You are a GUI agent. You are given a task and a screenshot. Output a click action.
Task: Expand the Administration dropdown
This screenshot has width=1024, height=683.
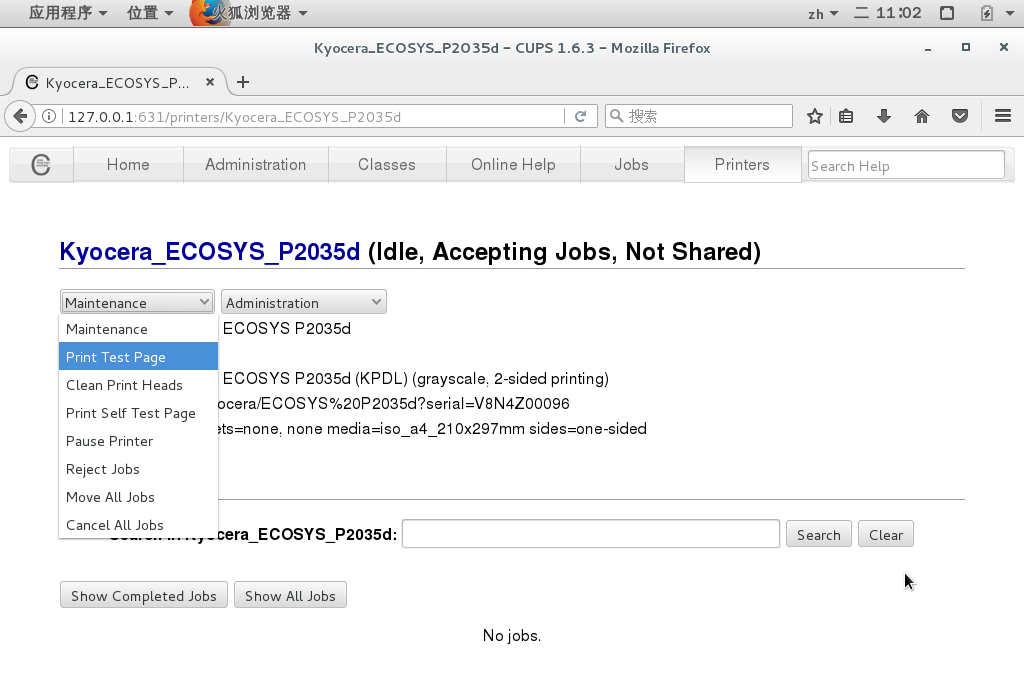coord(303,302)
